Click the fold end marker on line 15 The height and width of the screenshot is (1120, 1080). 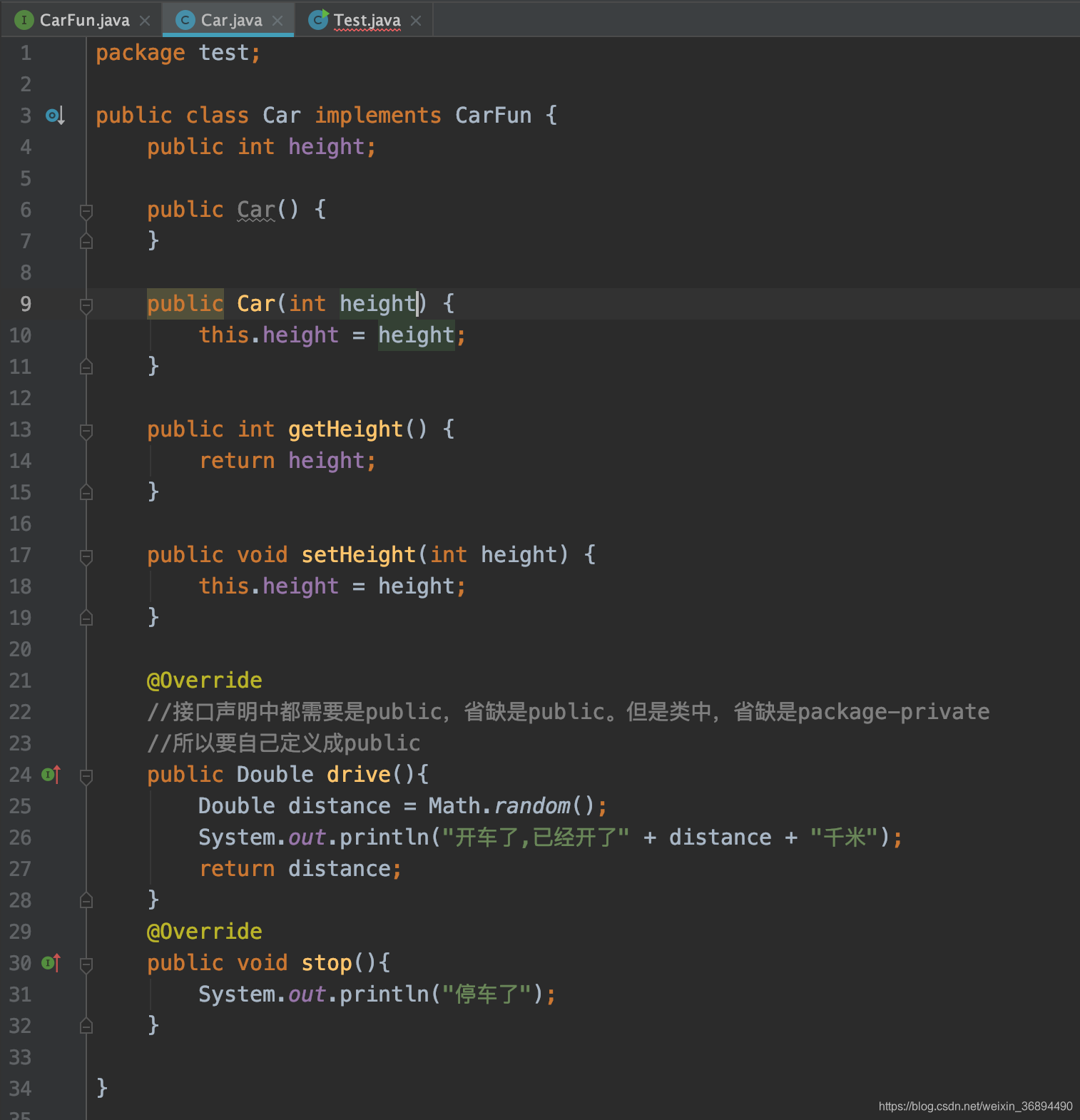(x=86, y=492)
